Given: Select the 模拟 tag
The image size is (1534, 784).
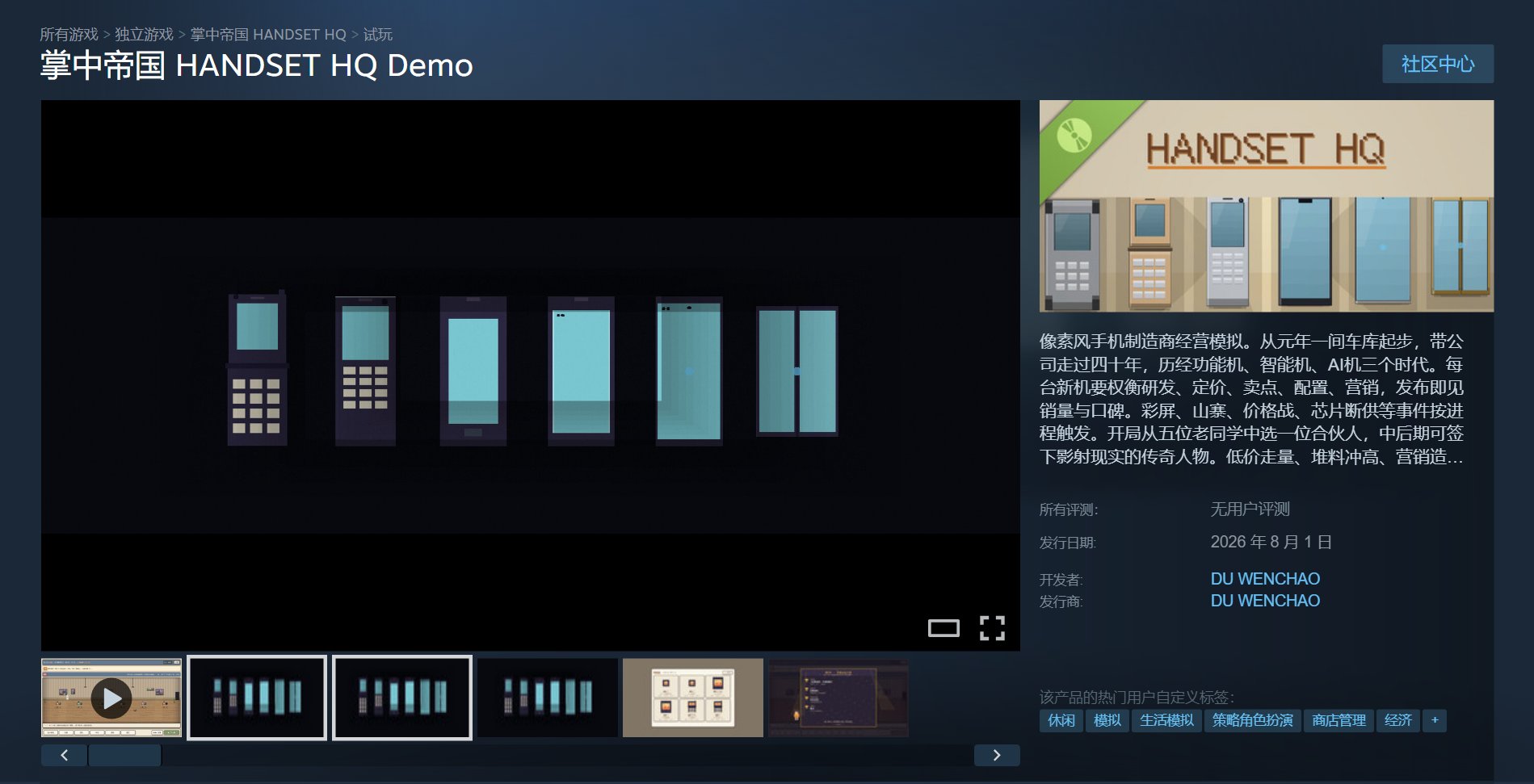Looking at the screenshot, I should [1107, 720].
